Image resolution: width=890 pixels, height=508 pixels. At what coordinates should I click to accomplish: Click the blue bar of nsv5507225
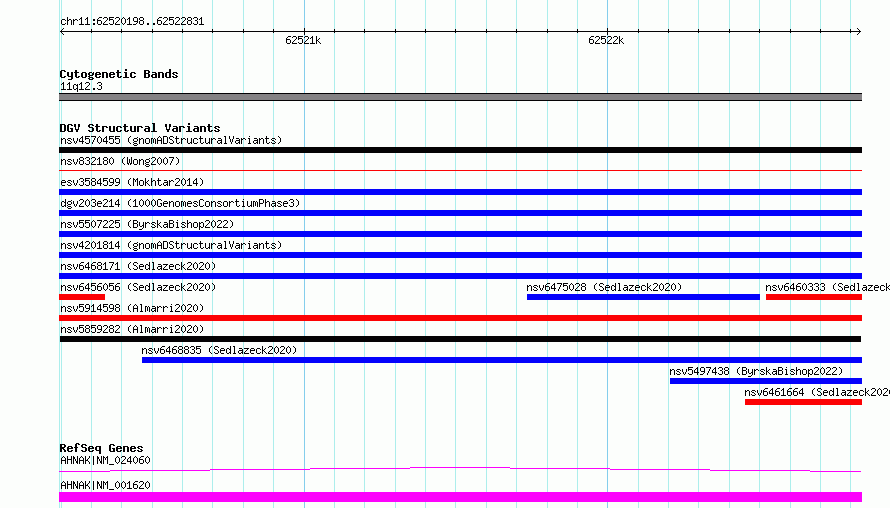tap(460, 234)
